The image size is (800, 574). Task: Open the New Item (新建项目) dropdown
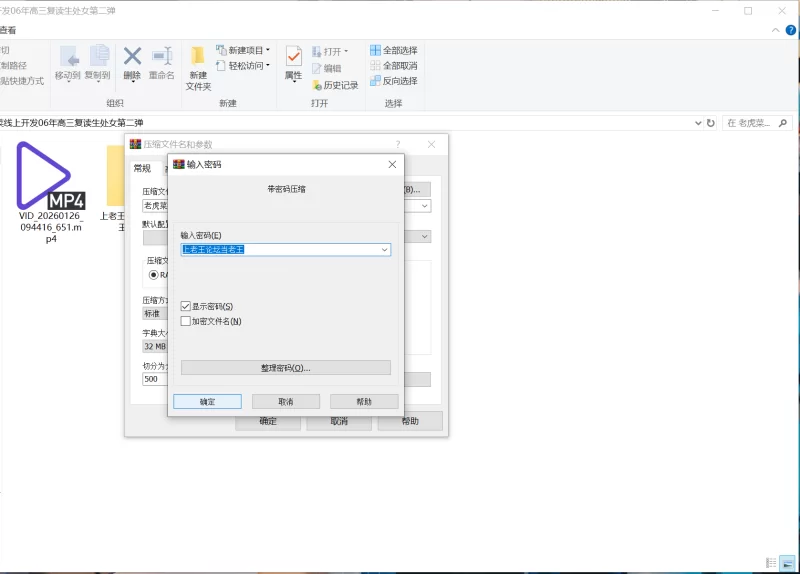[243, 50]
